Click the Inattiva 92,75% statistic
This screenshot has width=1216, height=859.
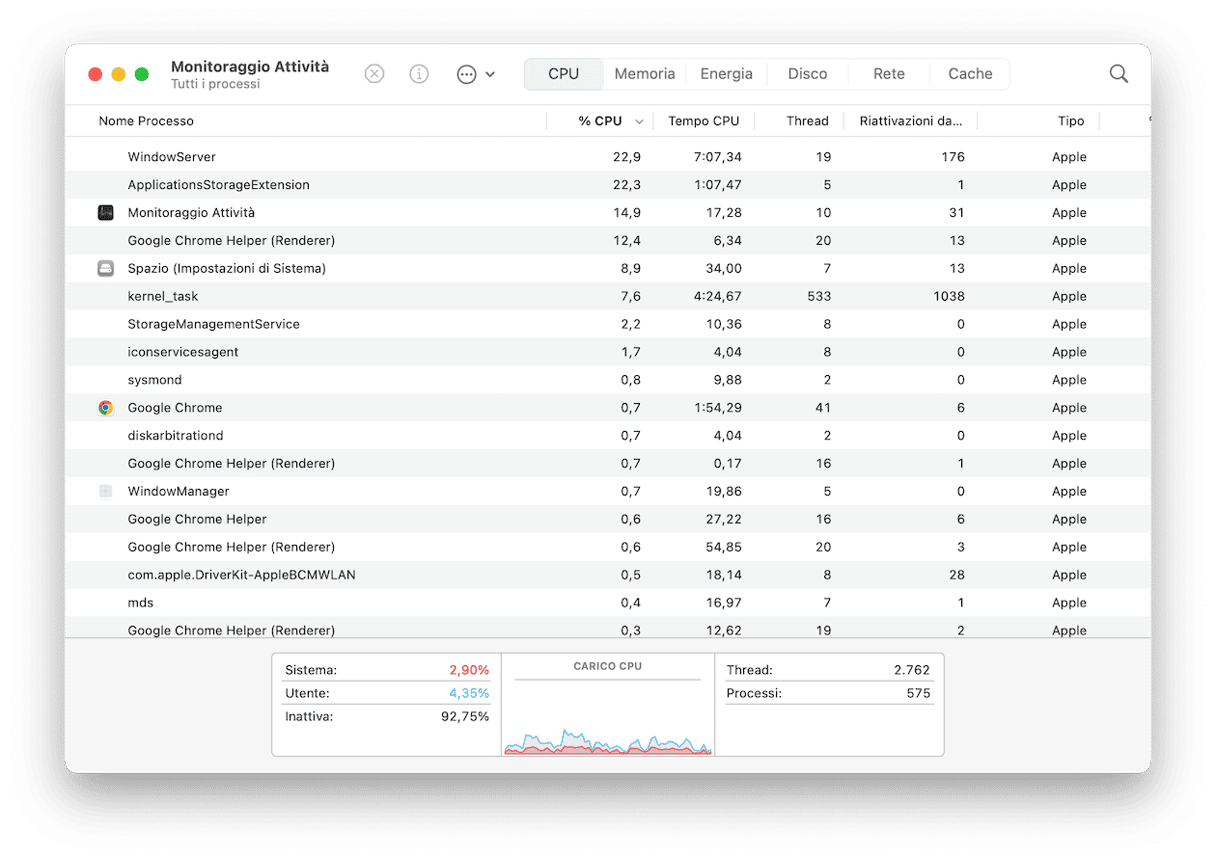[x=387, y=717]
